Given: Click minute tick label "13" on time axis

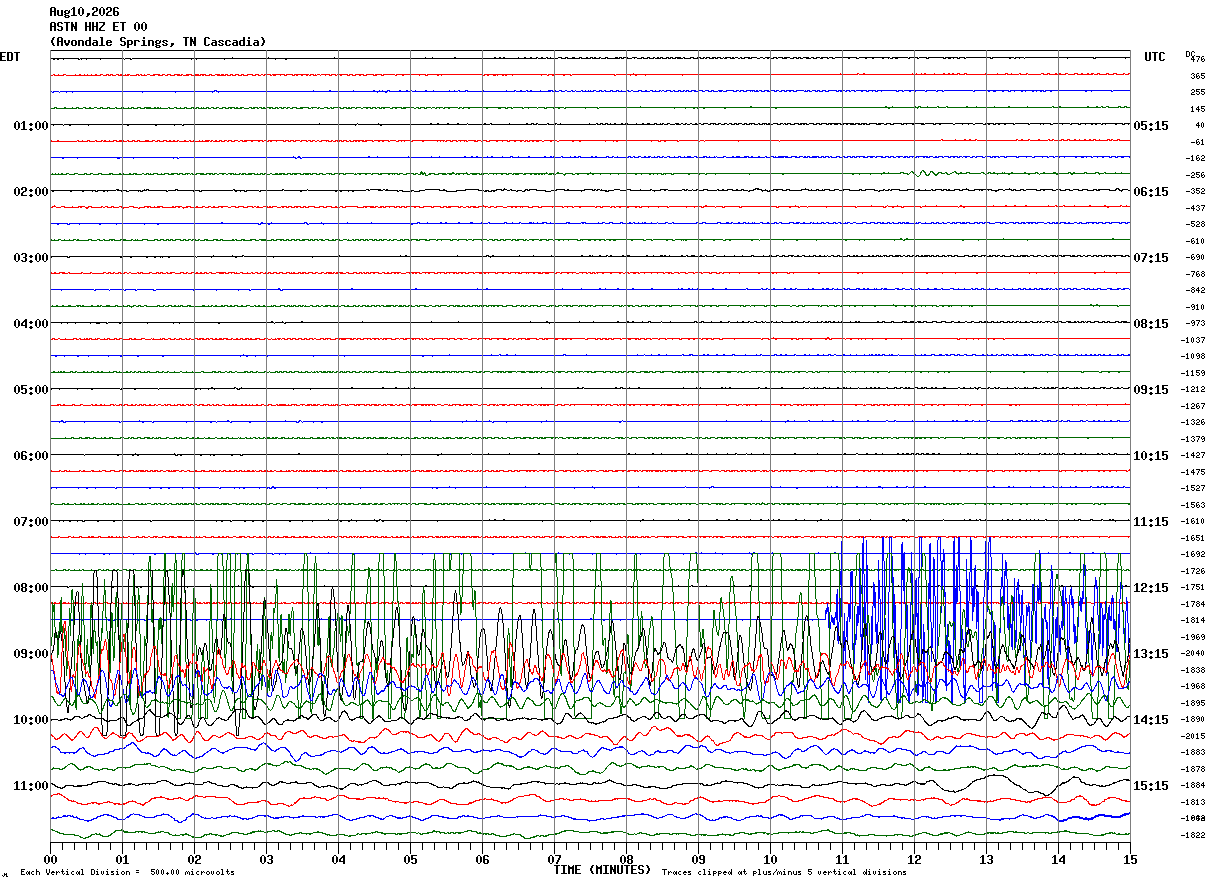Looking at the screenshot, I should [x=986, y=859].
